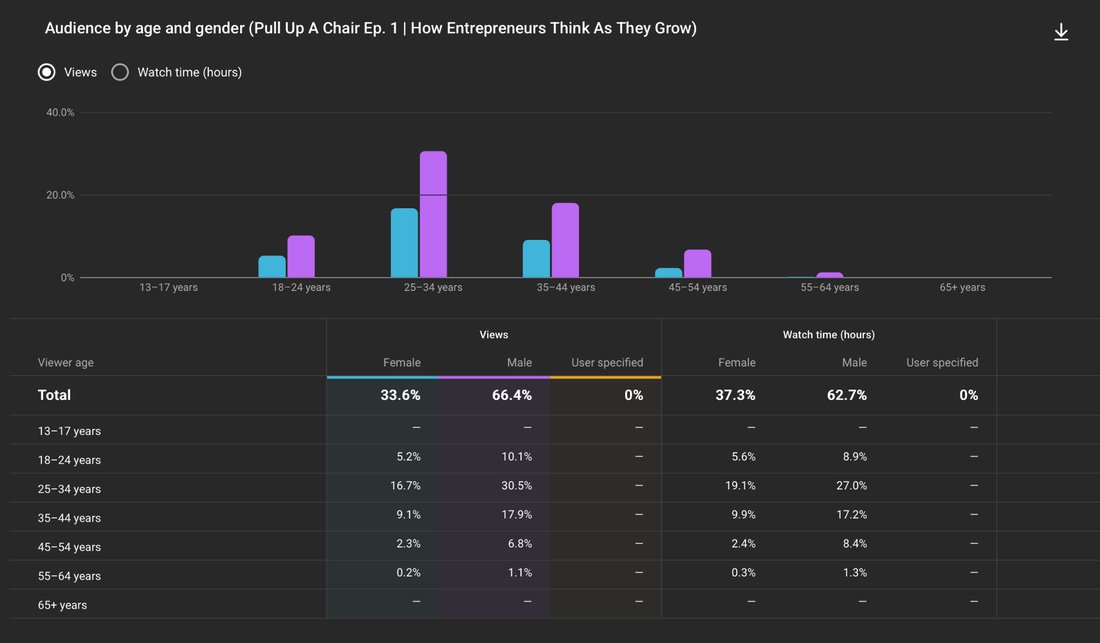This screenshot has height=643, width=1100.
Task: Click the 30.5% male views cell
Action: (x=516, y=485)
